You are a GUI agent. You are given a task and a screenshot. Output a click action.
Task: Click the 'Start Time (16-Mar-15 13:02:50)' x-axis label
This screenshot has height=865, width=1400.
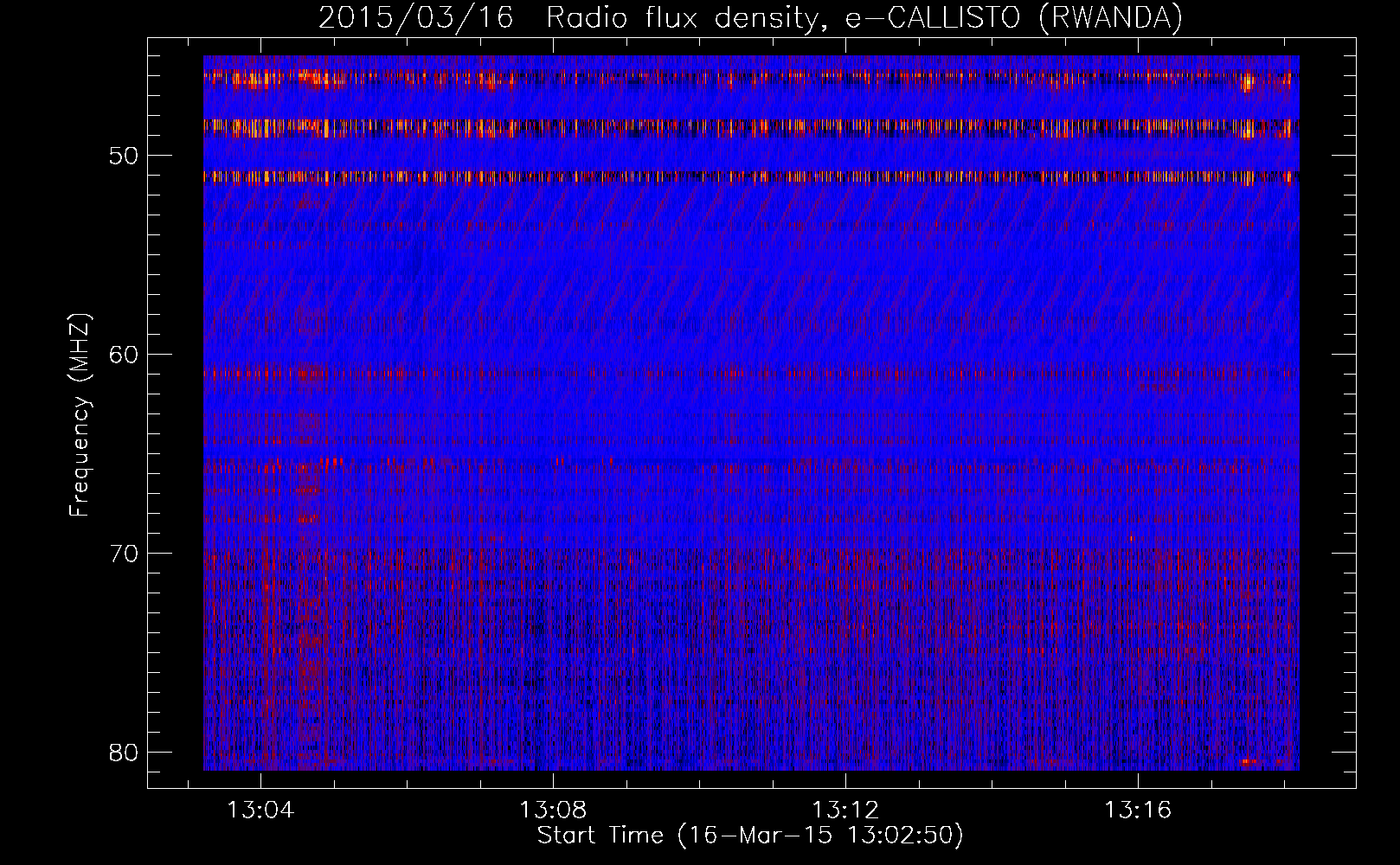(750, 836)
